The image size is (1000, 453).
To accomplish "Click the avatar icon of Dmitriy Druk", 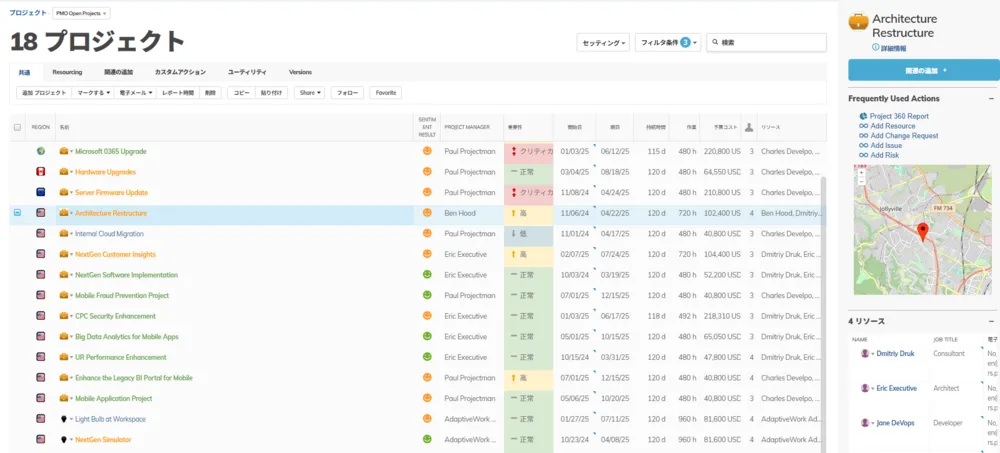I will 865,353.
